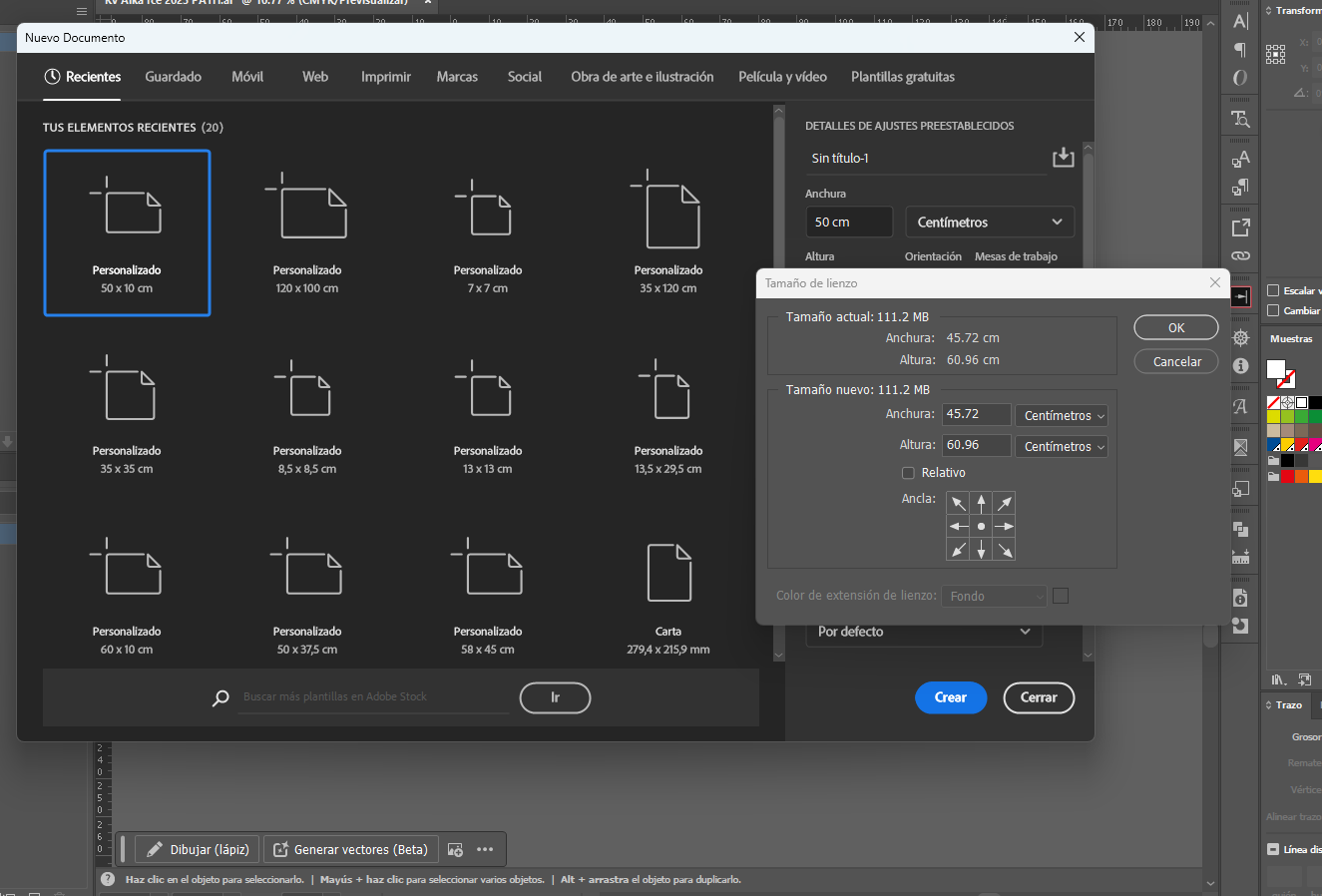Switch to the Película y vídeo tab
Image resolution: width=1322 pixels, height=896 pixels.
coord(782,76)
